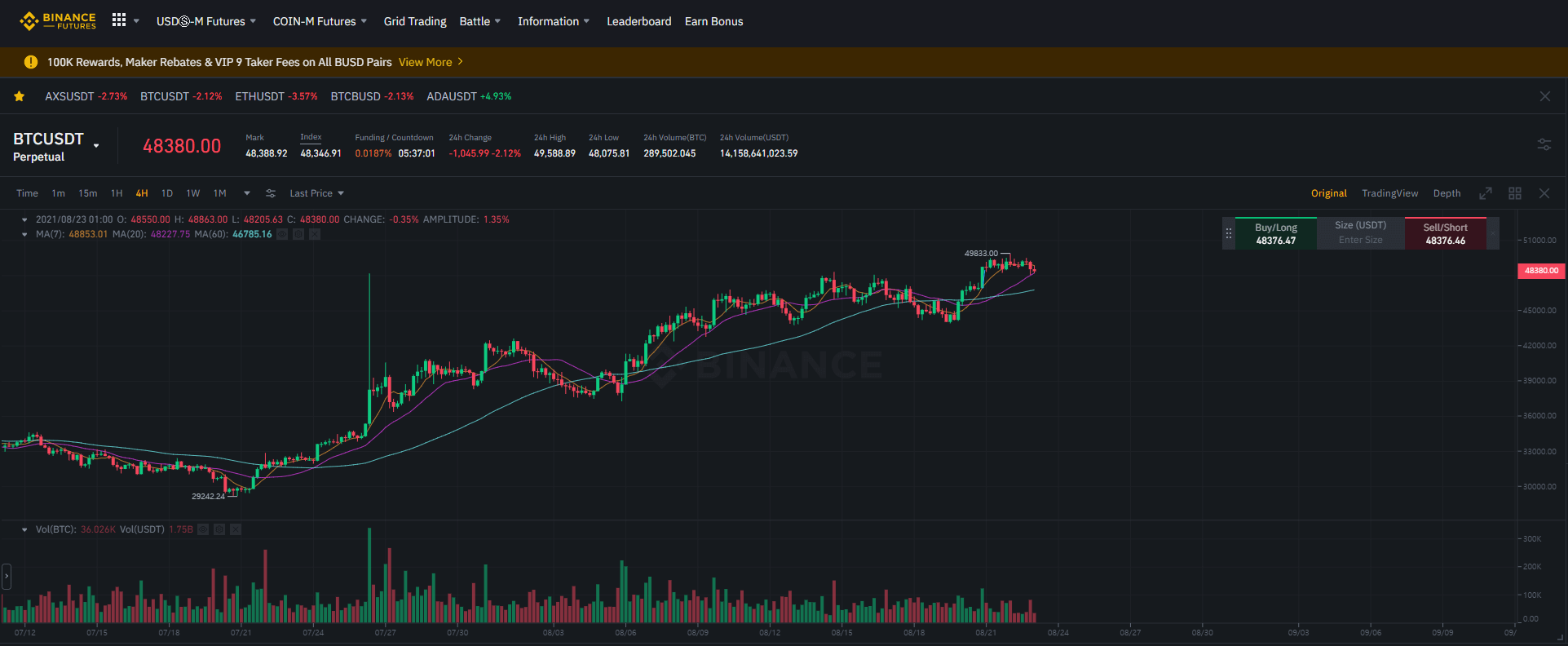Open the COIN-M Futures menu
Image resolution: width=1568 pixels, height=646 pixels.
pyautogui.click(x=320, y=21)
